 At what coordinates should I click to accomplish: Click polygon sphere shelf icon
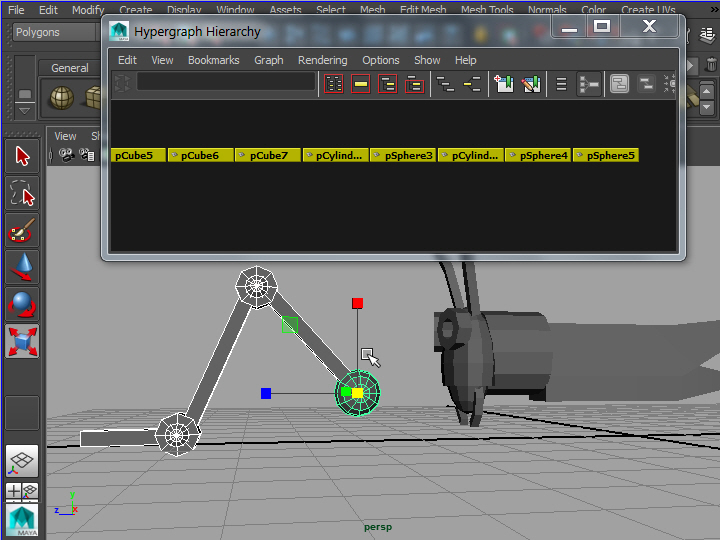tap(62, 98)
